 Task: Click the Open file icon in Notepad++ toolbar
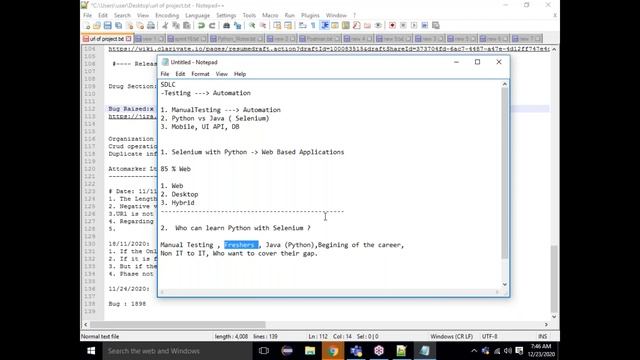click(x=97, y=25)
